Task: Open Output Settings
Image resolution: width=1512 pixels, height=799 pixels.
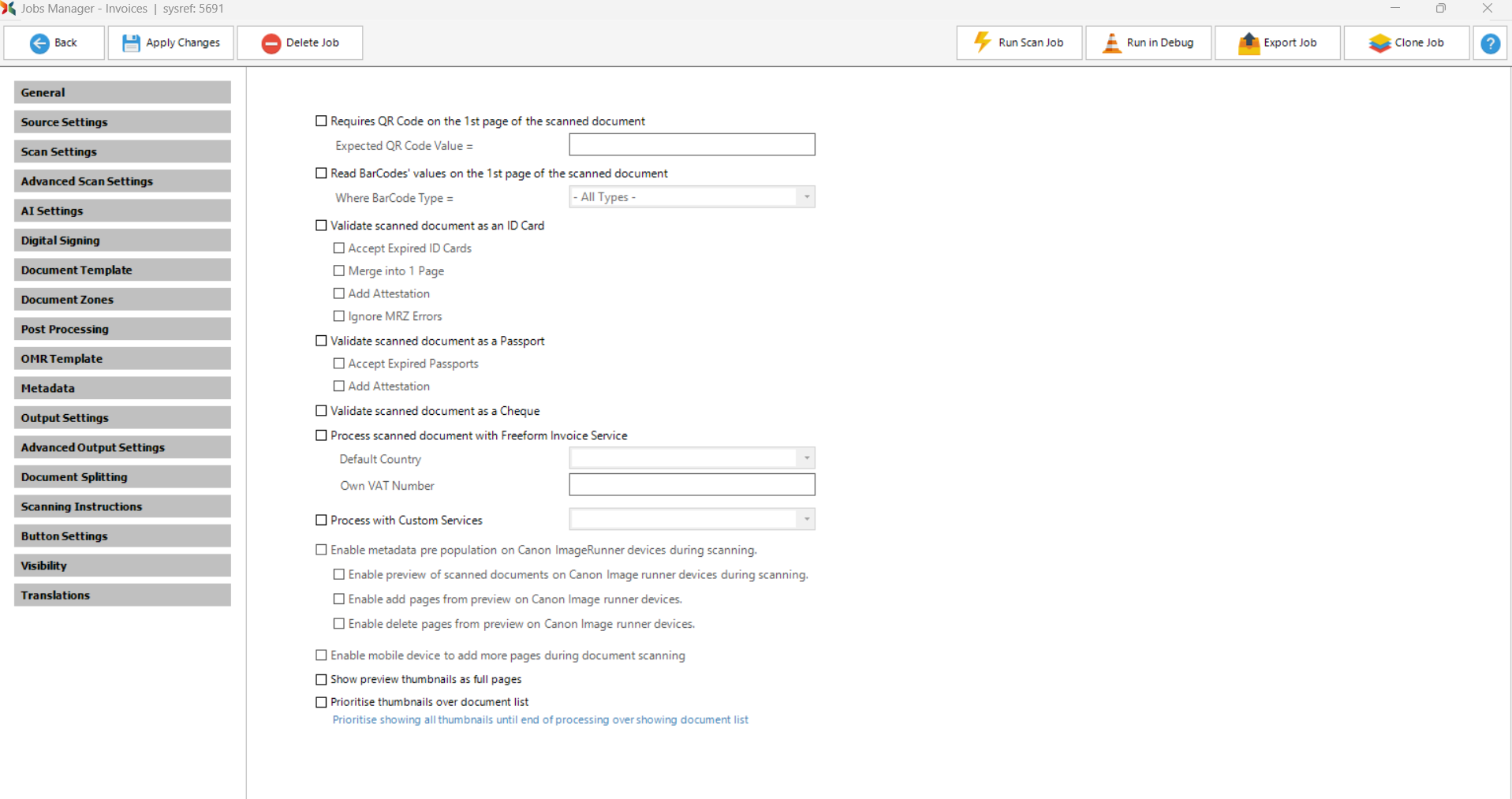Action: (122, 417)
